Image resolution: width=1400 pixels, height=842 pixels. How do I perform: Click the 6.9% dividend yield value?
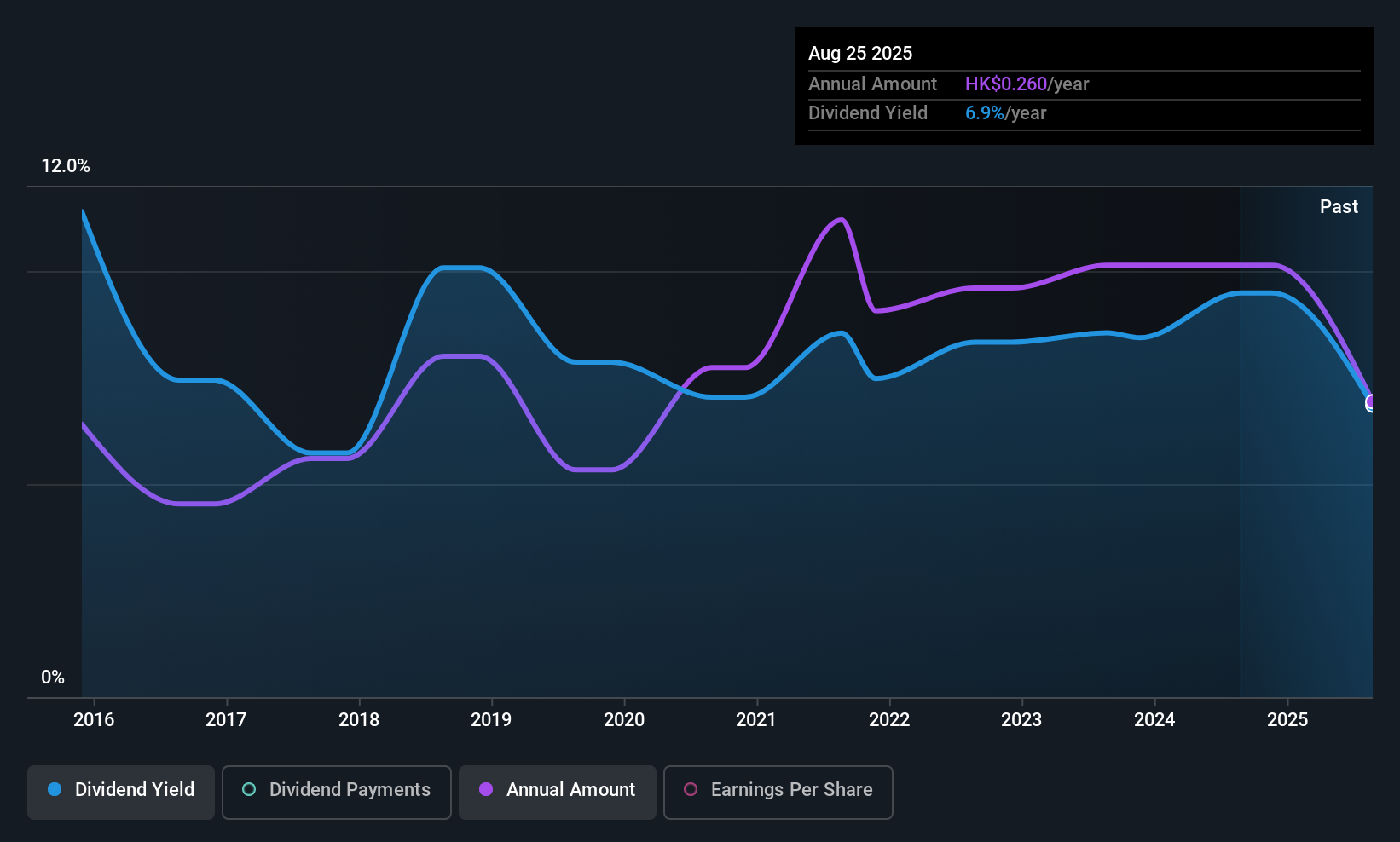(984, 113)
